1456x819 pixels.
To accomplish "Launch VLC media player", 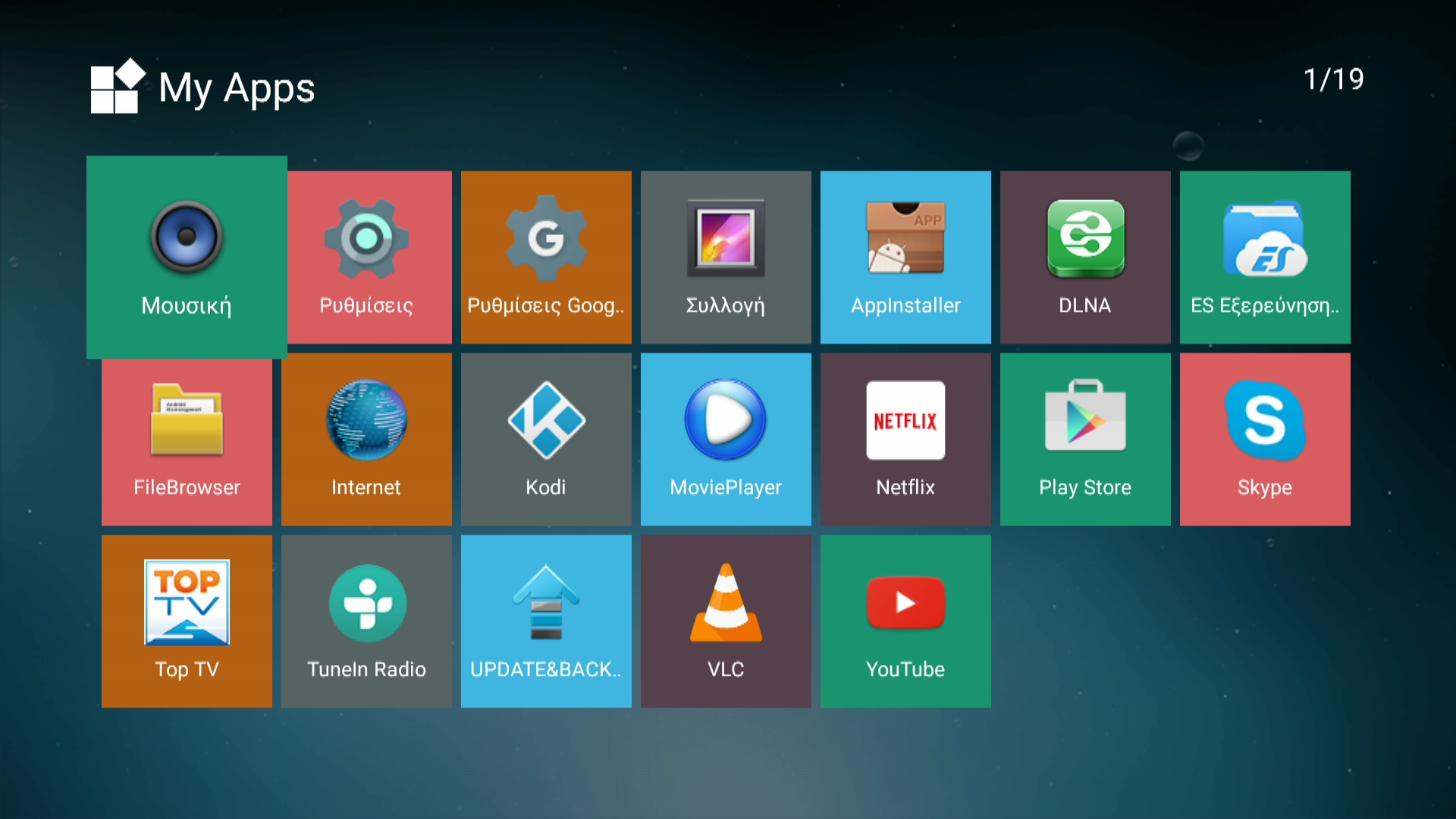I will point(726,621).
